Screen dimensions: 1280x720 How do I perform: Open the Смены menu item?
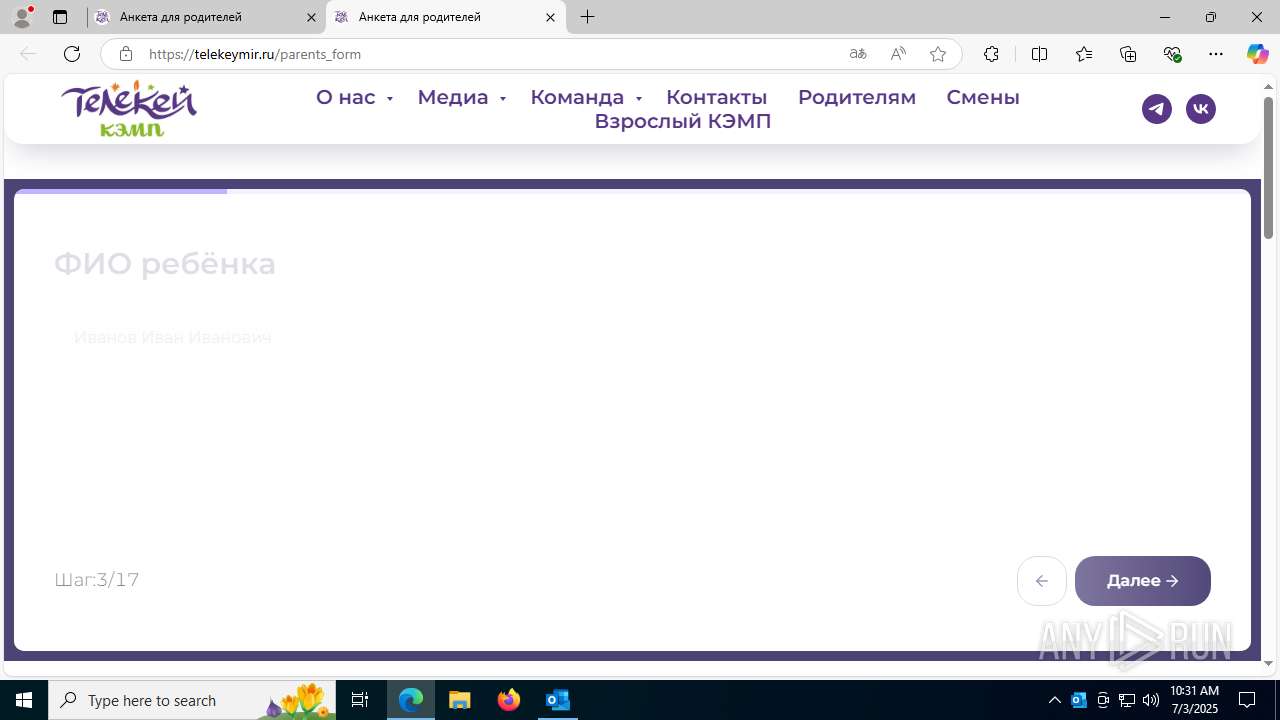click(x=983, y=97)
